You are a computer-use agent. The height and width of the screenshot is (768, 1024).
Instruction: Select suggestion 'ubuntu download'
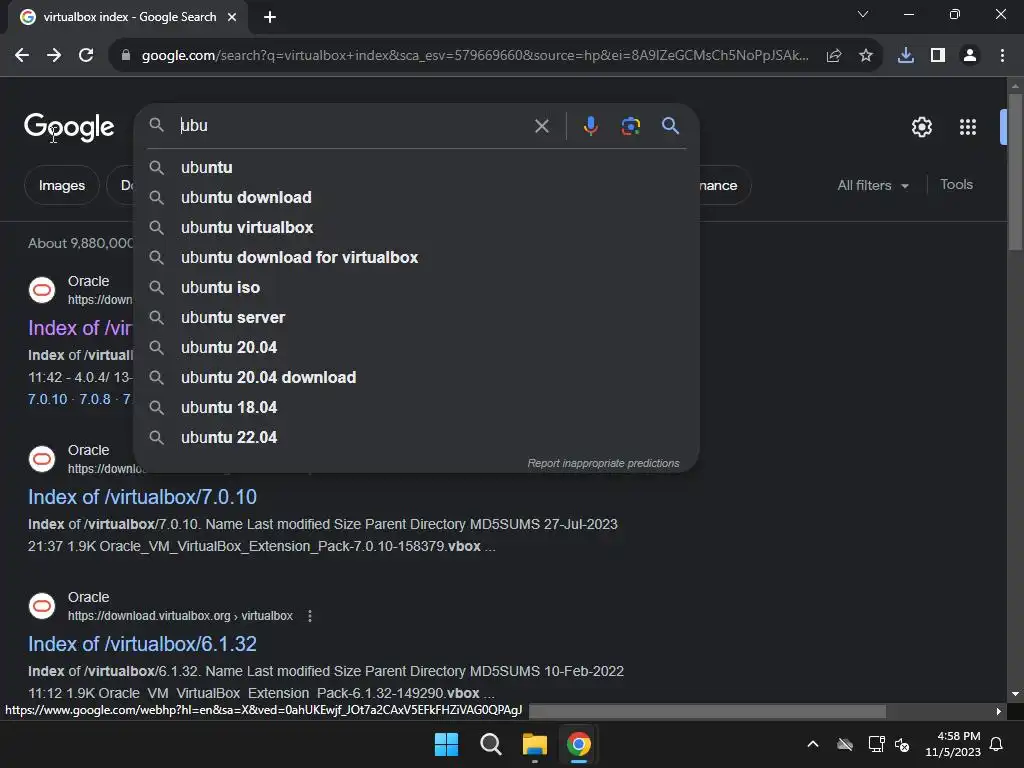416,197
